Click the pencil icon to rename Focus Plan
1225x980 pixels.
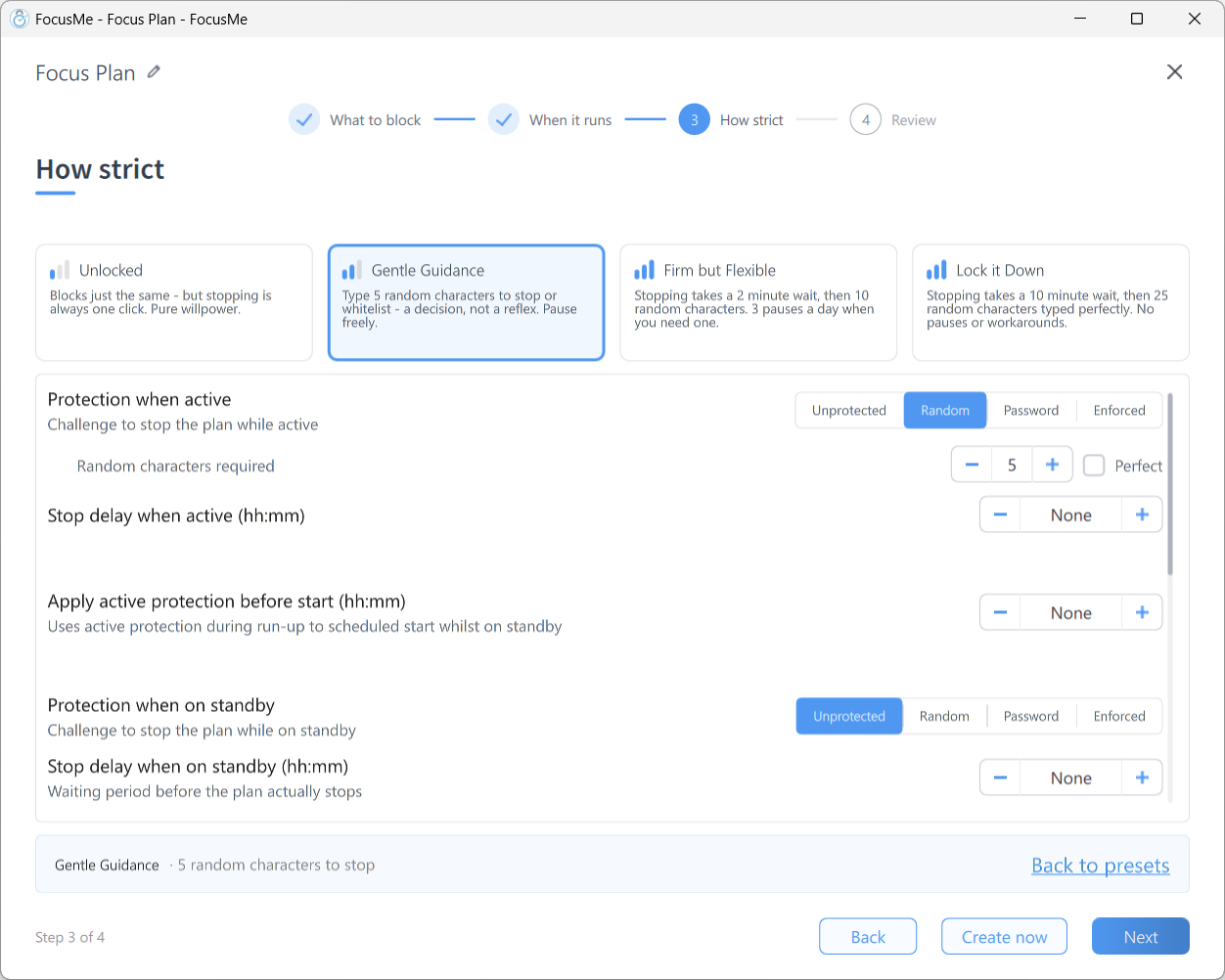[x=154, y=72]
